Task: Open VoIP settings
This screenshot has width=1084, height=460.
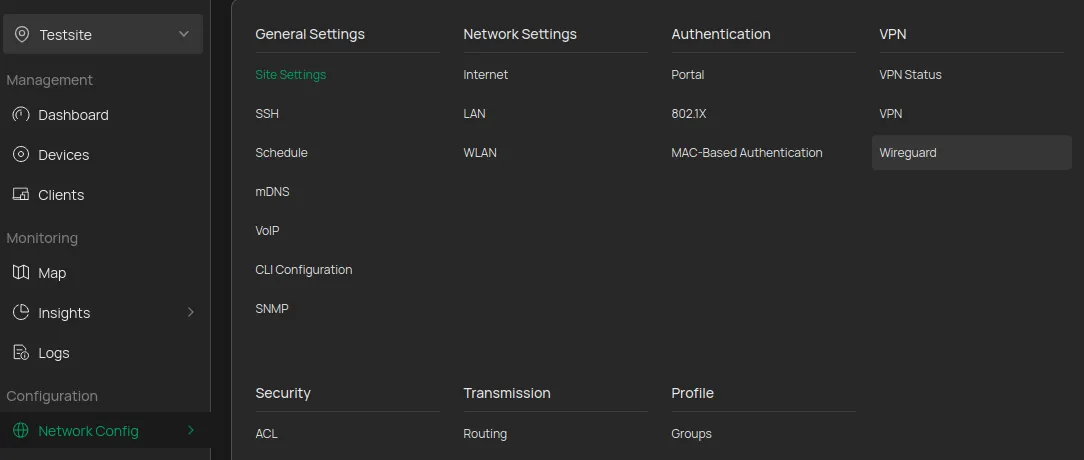Action: pyautogui.click(x=267, y=230)
